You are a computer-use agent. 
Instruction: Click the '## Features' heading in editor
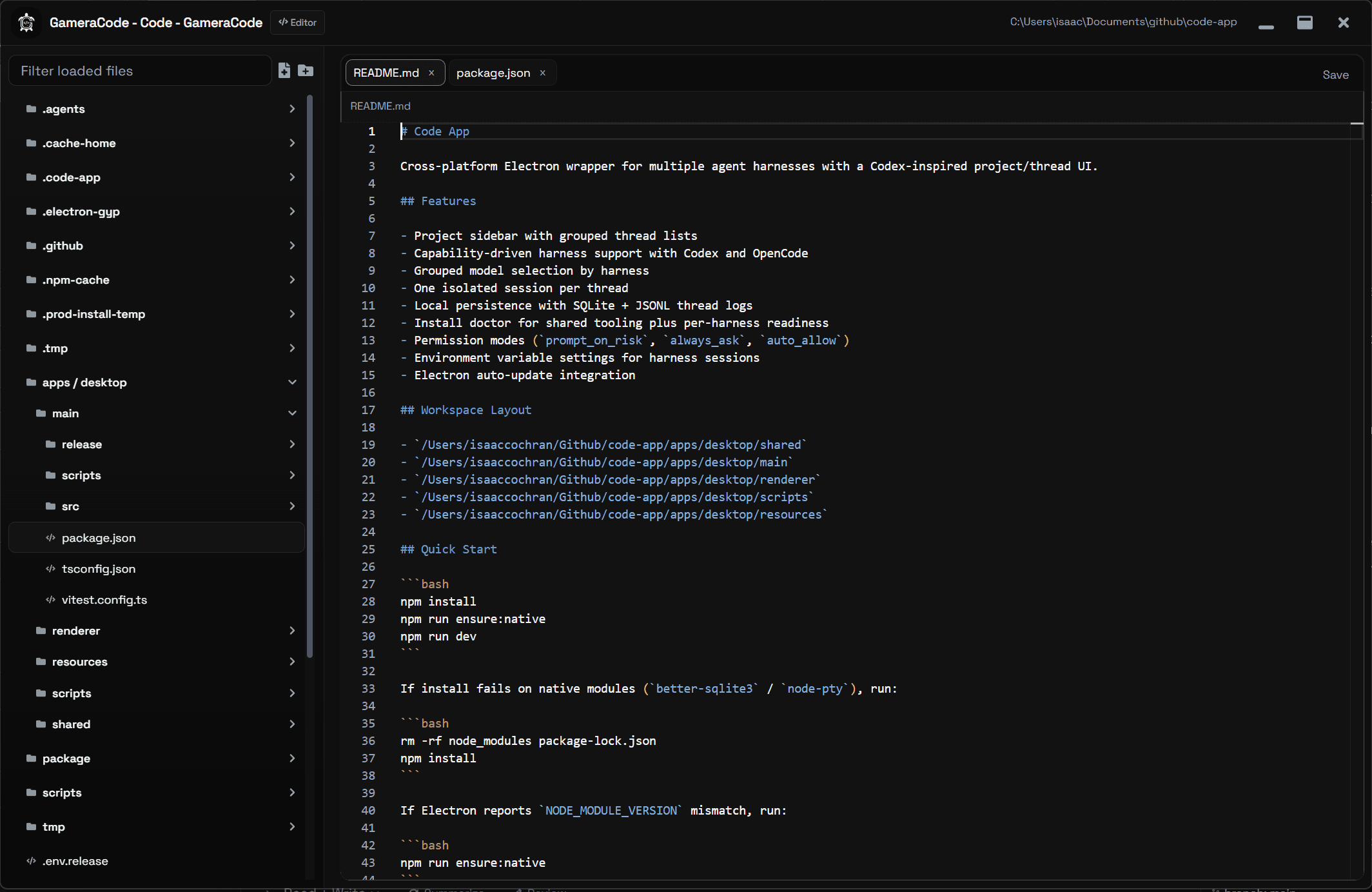click(438, 201)
